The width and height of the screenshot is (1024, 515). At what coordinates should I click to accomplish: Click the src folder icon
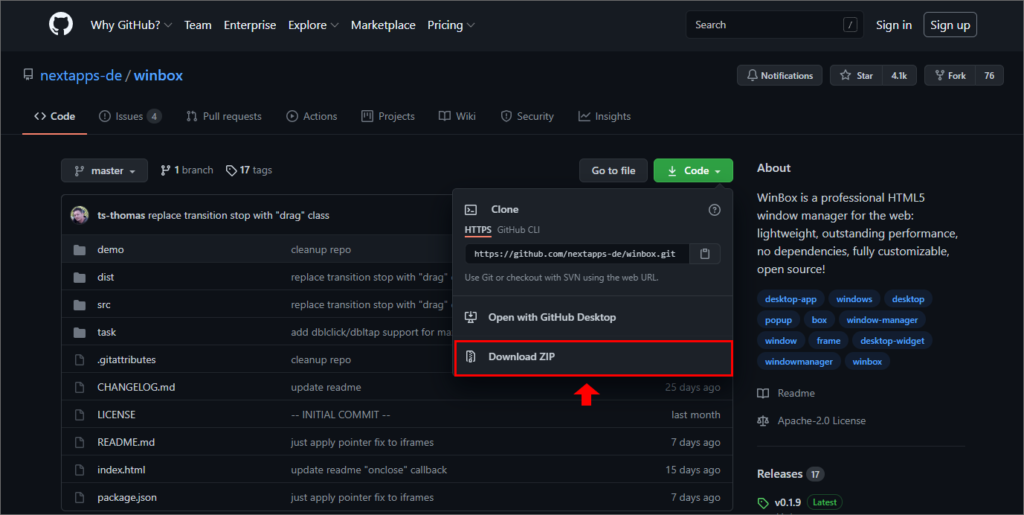pos(80,305)
